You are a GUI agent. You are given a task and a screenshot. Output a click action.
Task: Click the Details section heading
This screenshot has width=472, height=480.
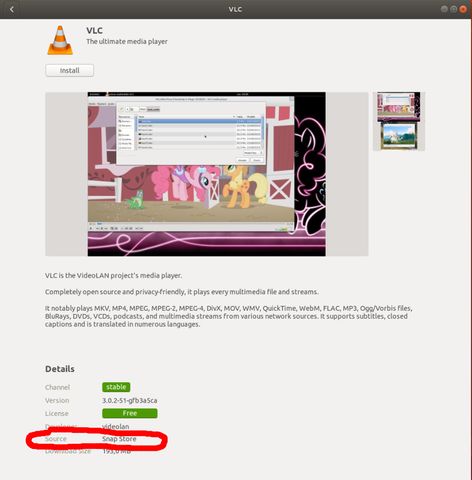pos(60,369)
